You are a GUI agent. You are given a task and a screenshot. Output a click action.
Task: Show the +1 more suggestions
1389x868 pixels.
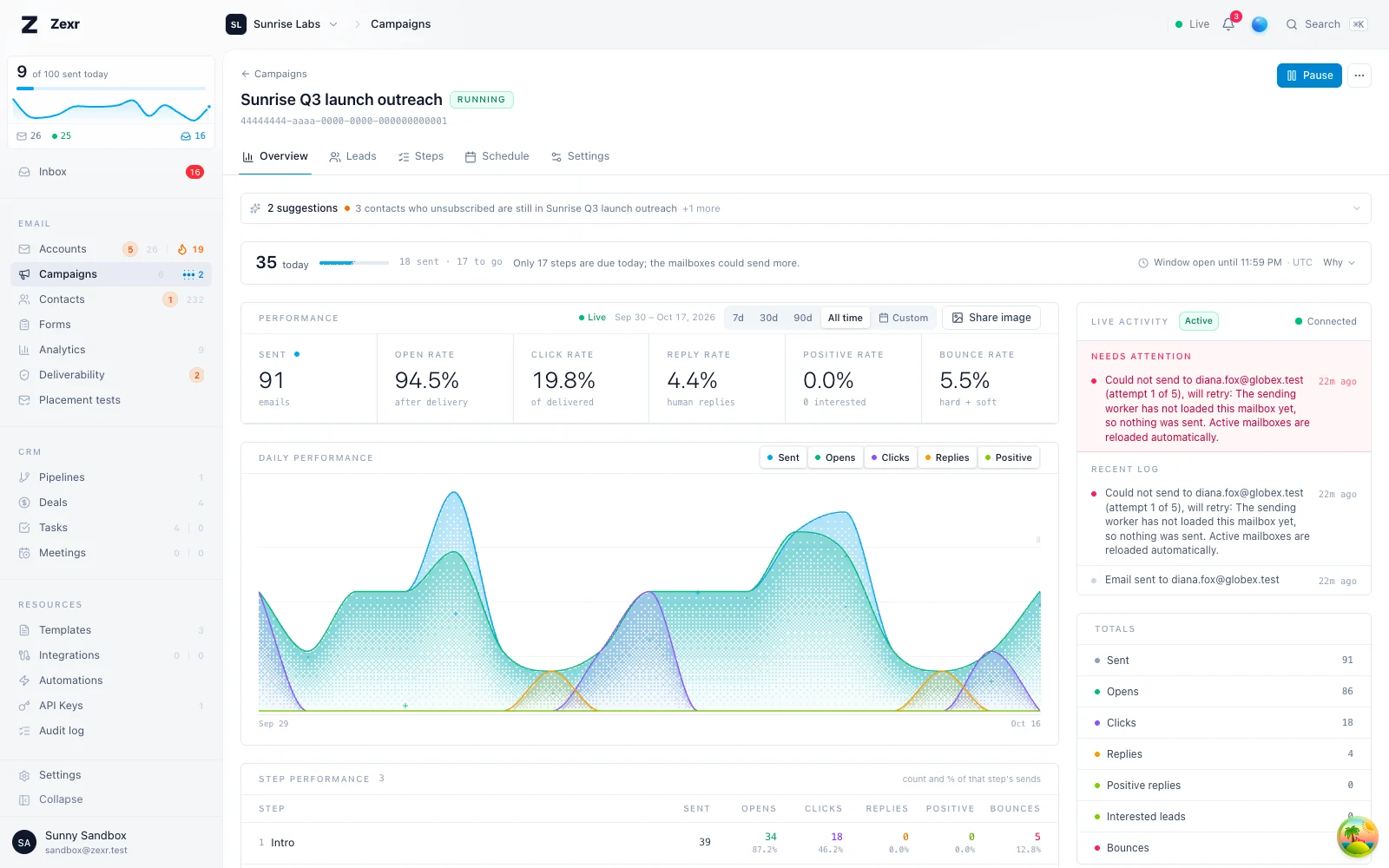[701, 208]
